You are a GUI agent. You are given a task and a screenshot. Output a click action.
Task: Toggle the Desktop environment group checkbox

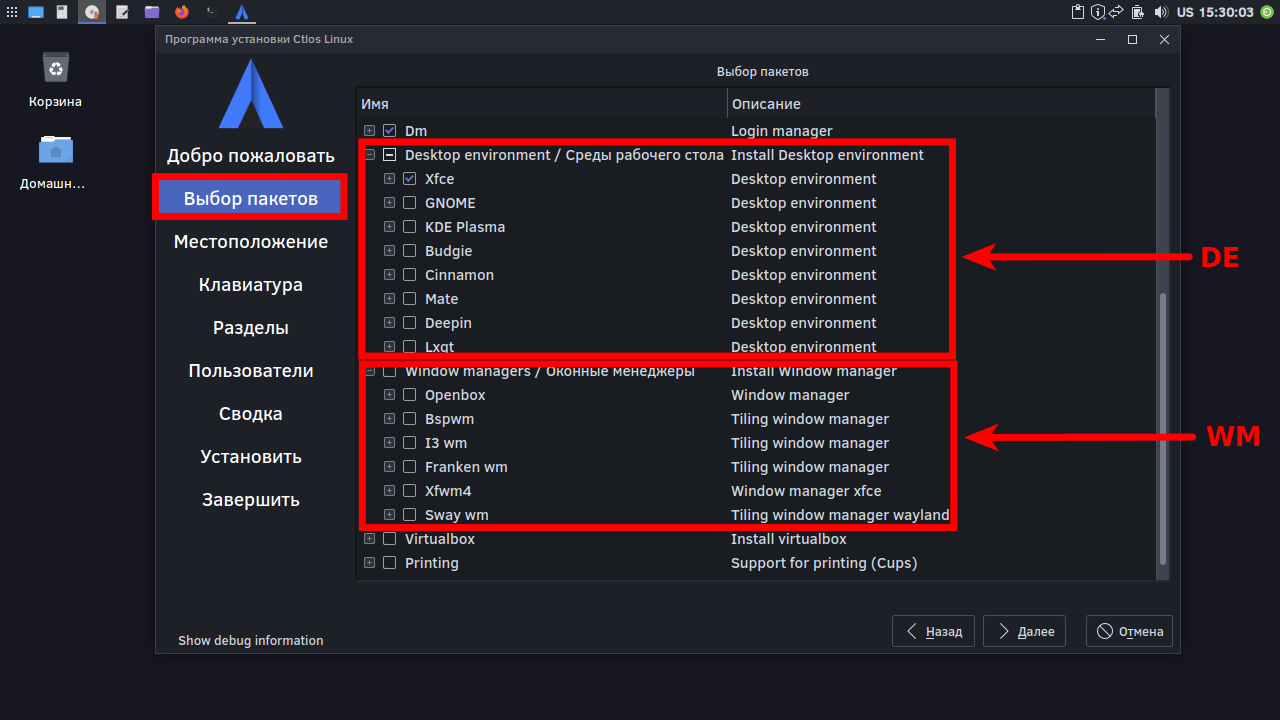pos(390,155)
